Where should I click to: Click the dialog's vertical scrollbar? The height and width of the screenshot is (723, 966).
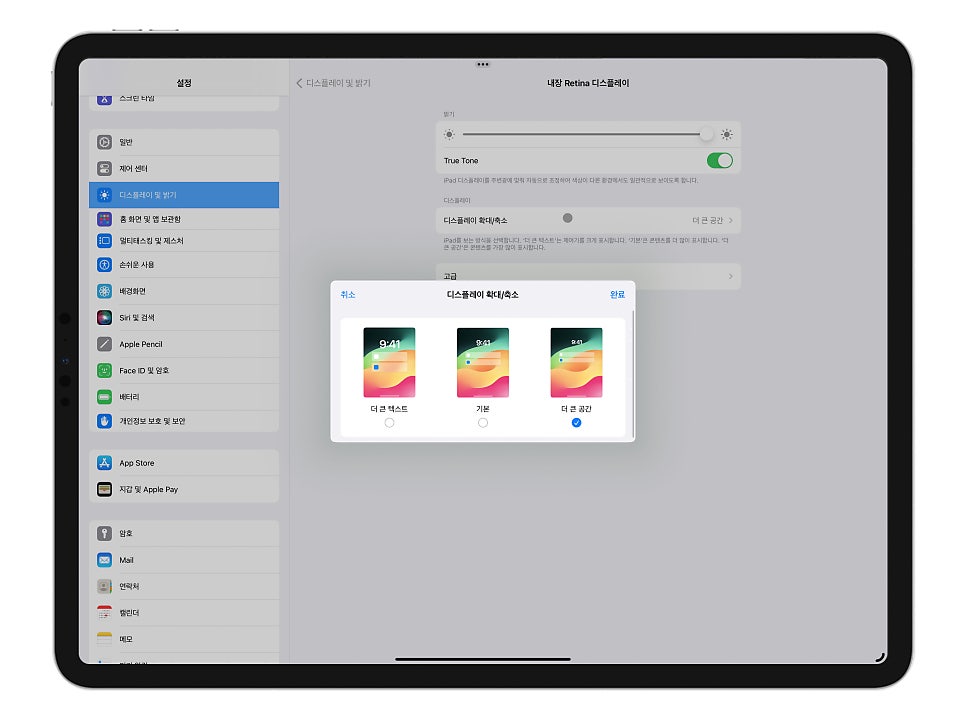(633, 374)
